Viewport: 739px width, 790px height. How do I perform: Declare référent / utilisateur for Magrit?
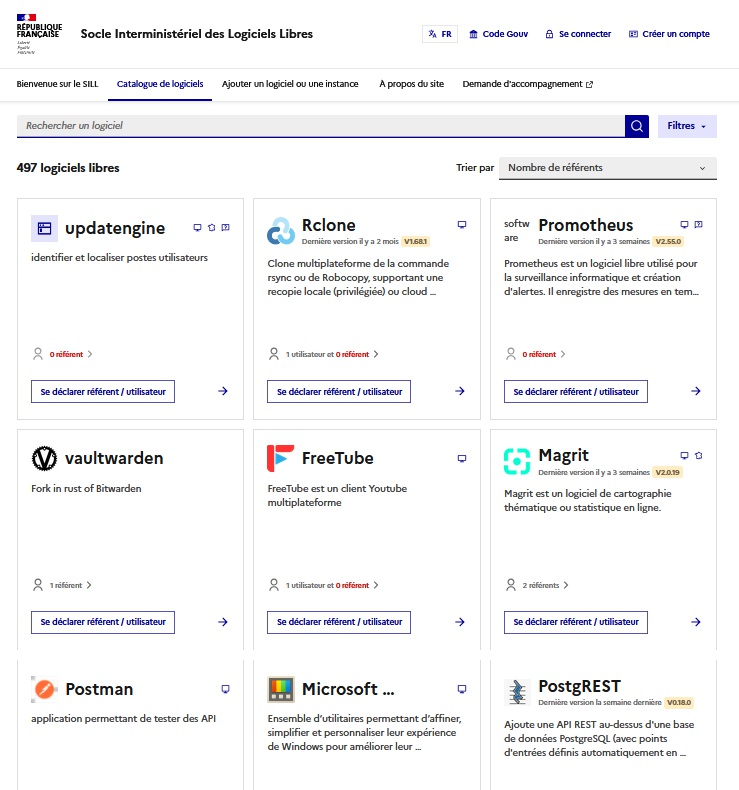[x=576, y=622]
